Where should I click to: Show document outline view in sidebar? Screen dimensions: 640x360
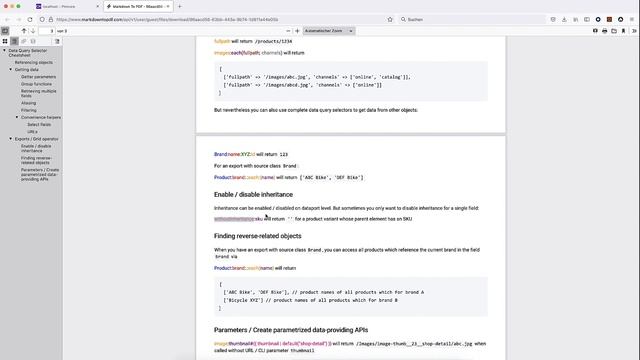tap(14, 41)
